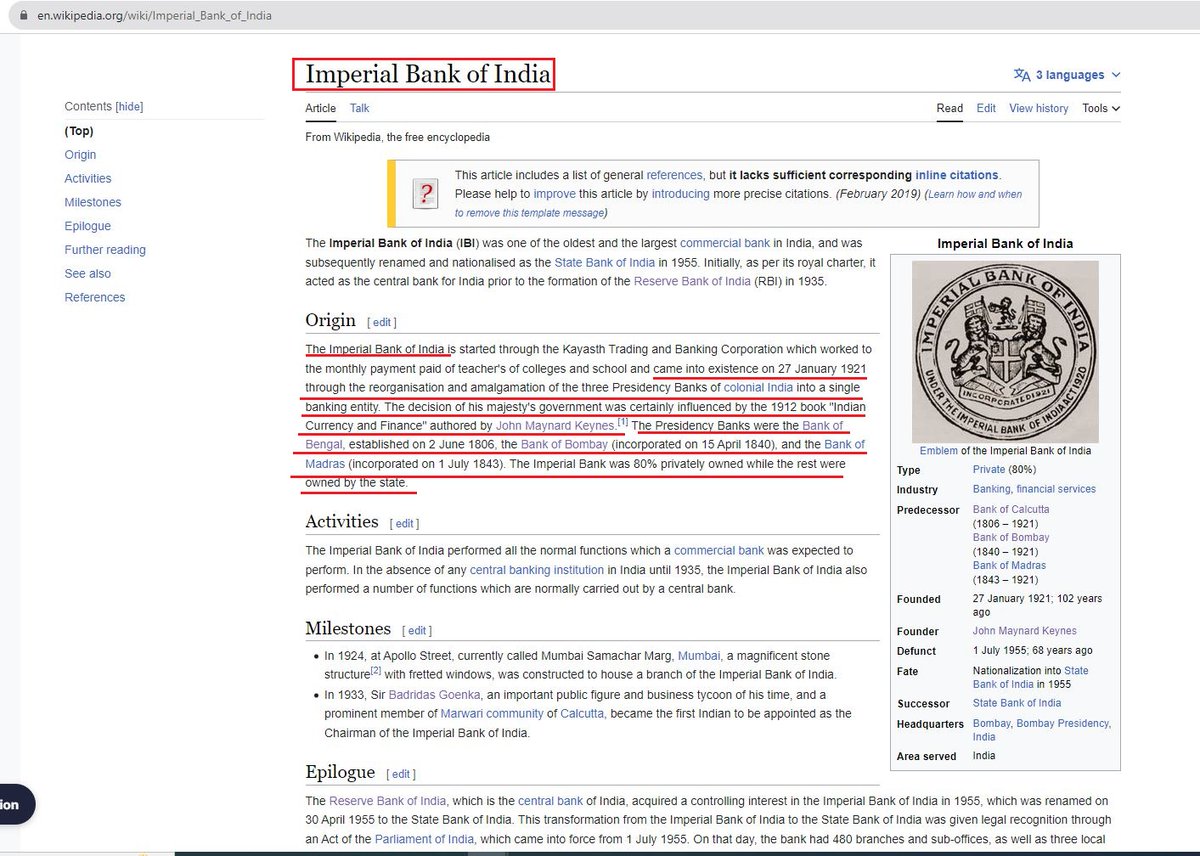1200x856 pixels.
Task: Open Private link in infobox Type
Action: point(989,470)
